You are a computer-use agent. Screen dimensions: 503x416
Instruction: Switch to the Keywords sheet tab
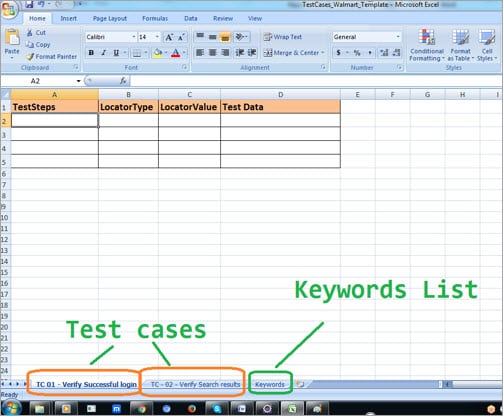[270, 384]
